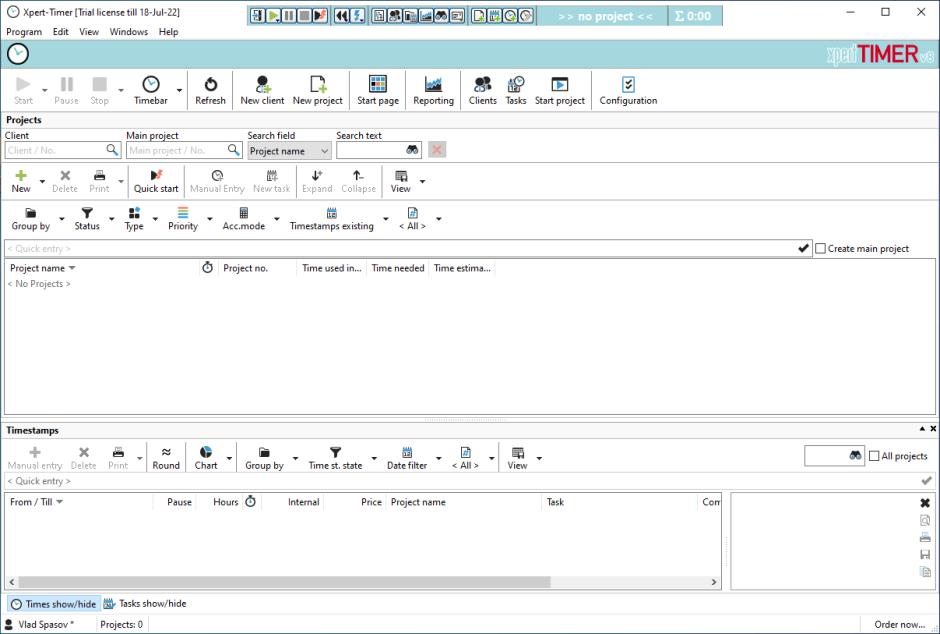Open the Chart in Timestamps panel
The height and width of the screenshot is (634, 940).
pos(206,457)
